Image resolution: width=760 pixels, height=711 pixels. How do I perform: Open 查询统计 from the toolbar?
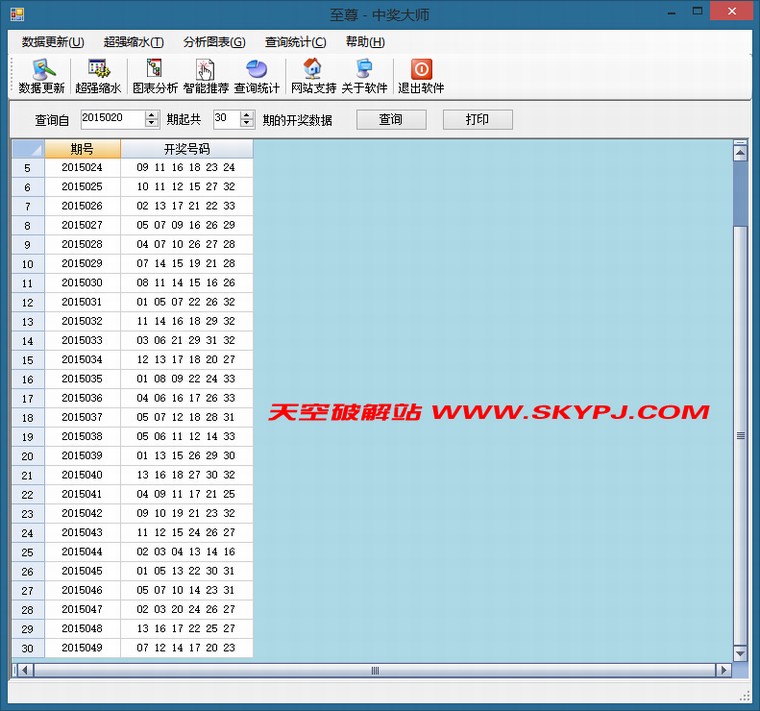point(257,76)
